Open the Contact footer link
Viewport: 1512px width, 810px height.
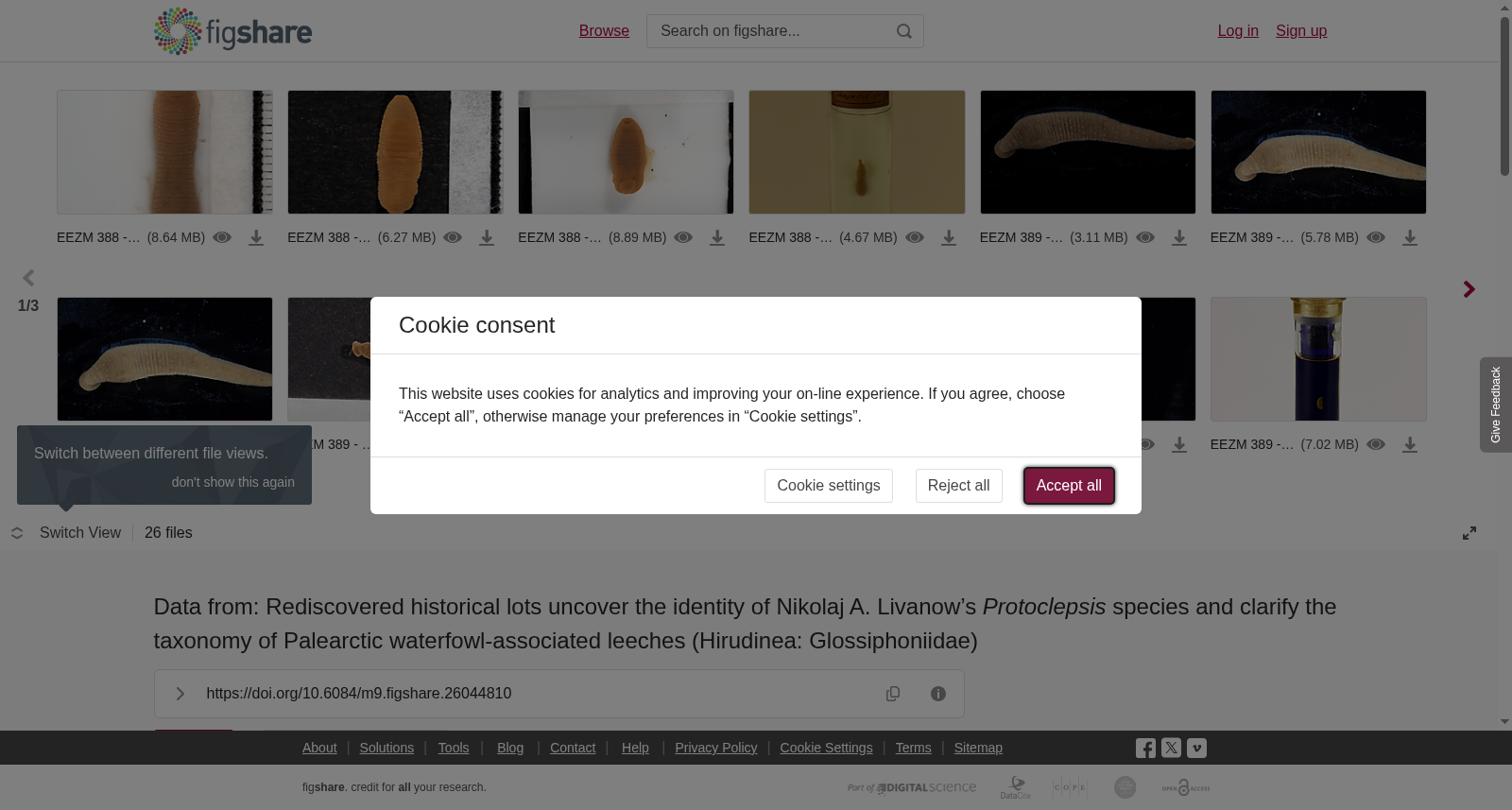tap(573, 748)
